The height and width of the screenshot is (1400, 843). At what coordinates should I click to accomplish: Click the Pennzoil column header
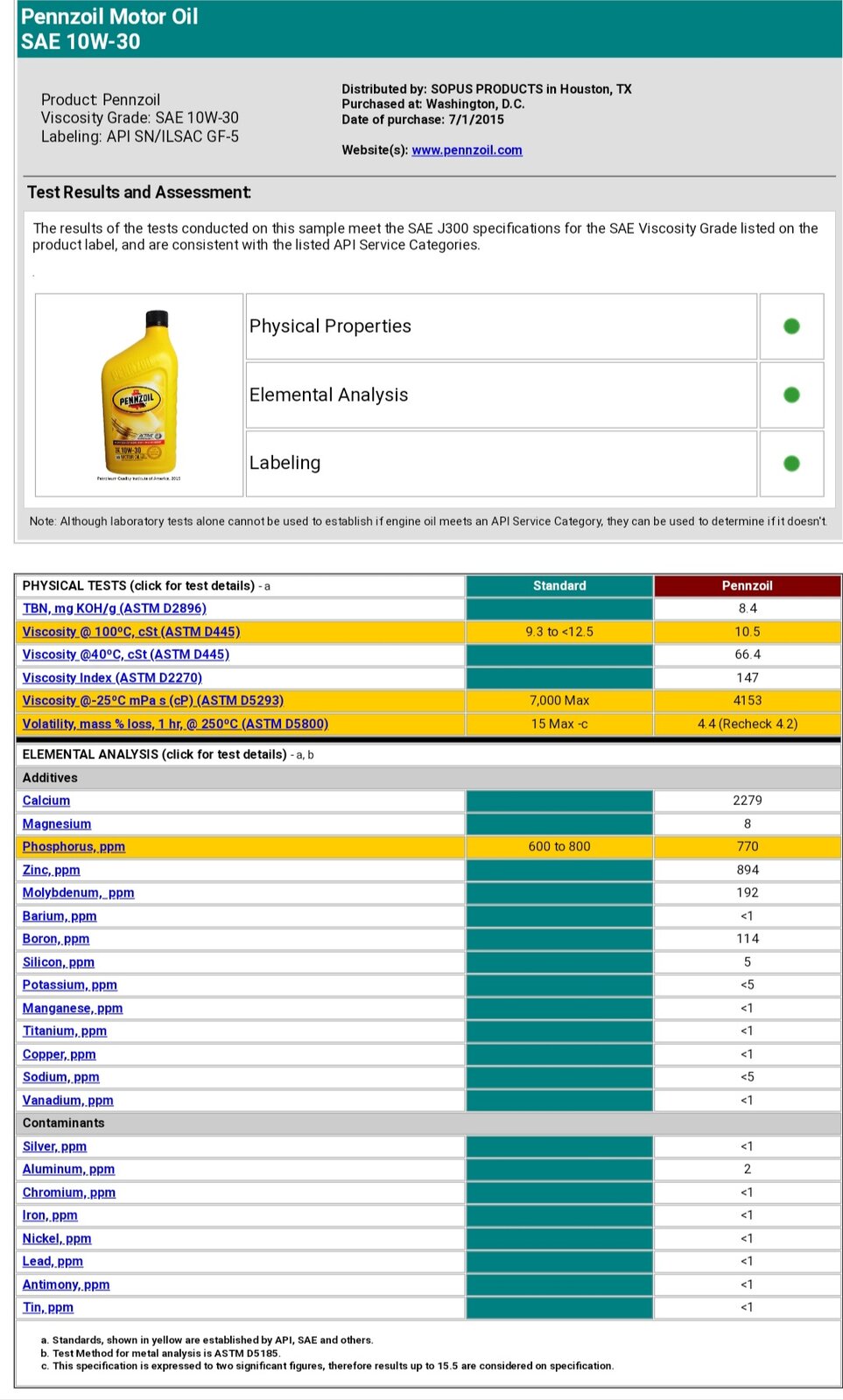(x=748, y=585)
